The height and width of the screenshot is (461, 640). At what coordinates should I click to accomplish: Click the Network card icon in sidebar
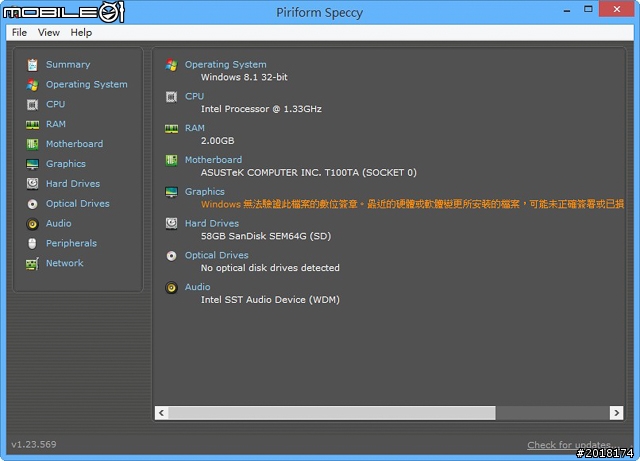pos(32,264)
